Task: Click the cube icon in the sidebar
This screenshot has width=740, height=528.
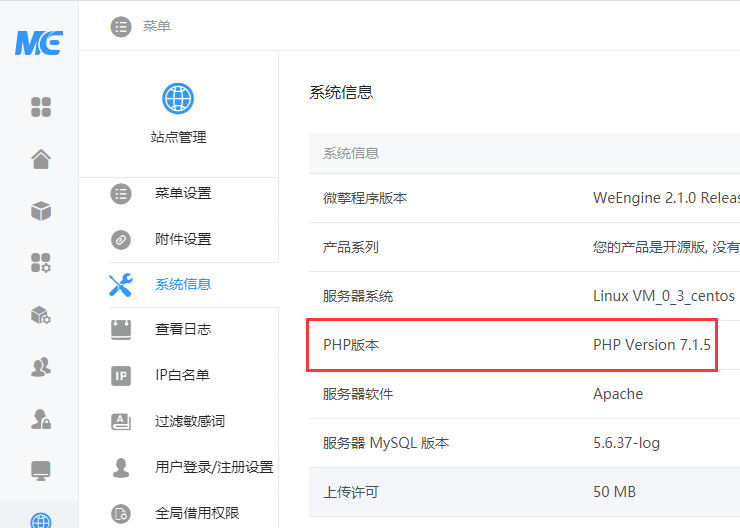Action: [x=41, y=211]
